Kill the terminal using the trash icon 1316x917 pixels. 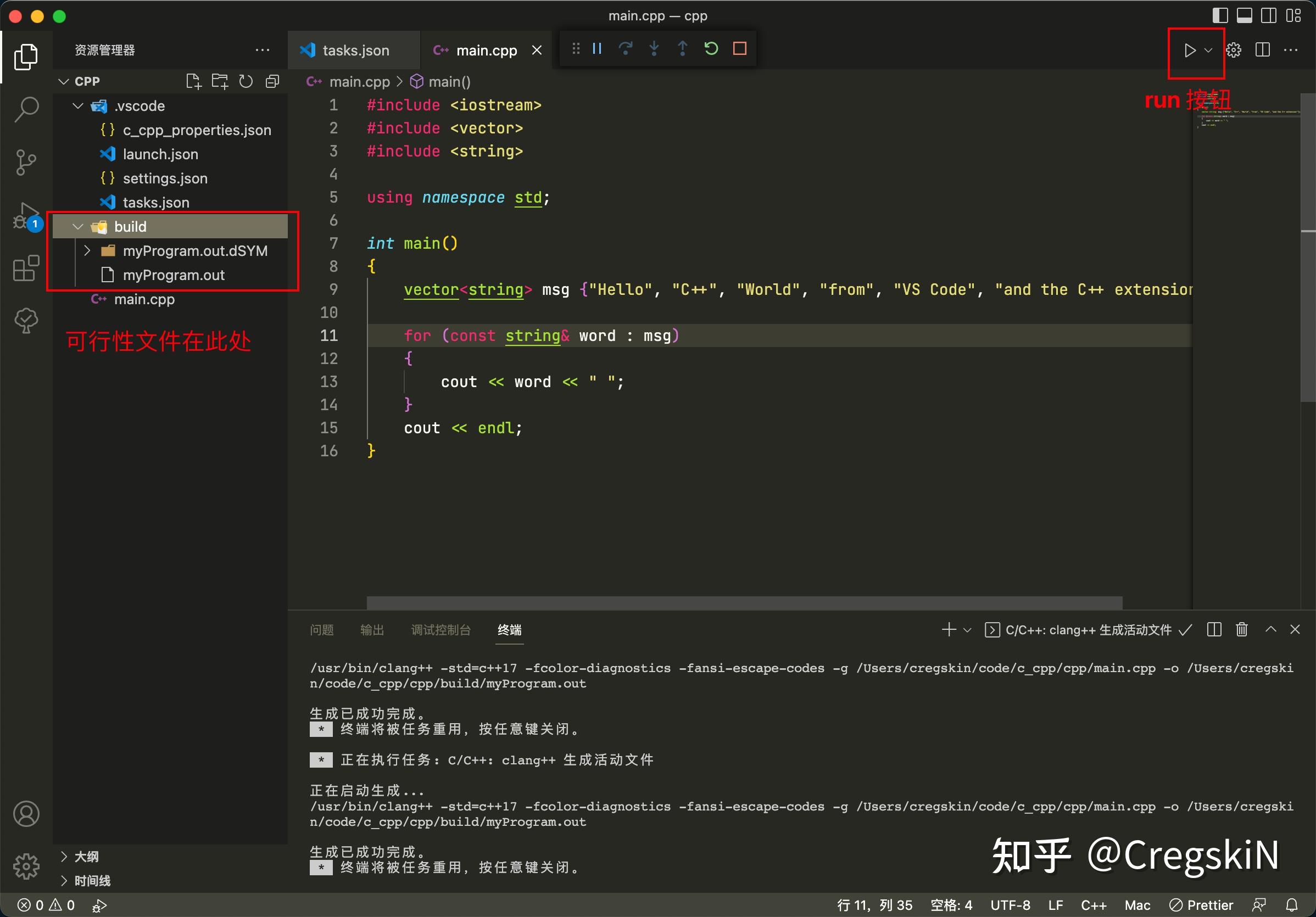pyautogui.click(x=1241, y=629)
